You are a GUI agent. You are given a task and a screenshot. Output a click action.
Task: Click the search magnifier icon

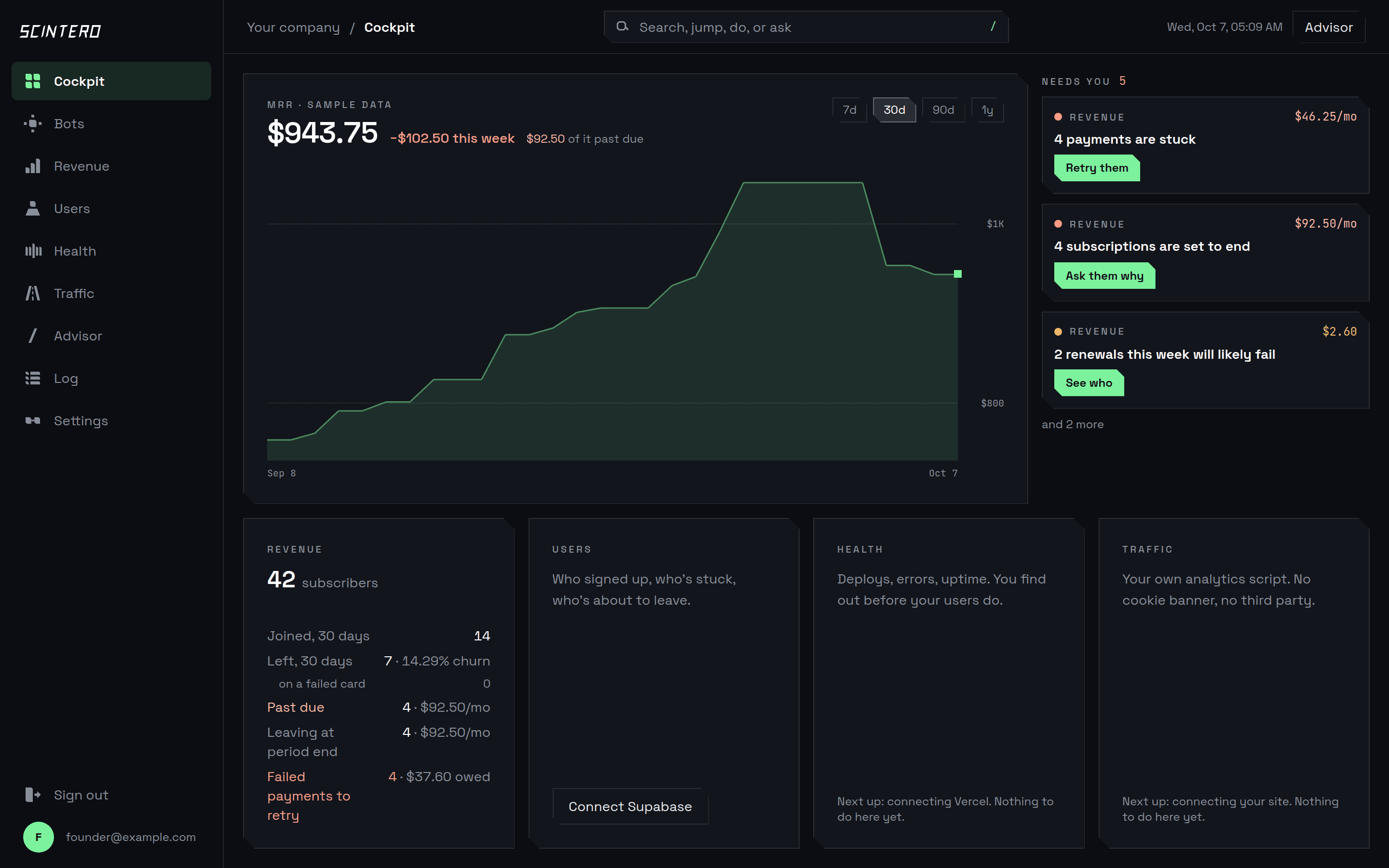tap(622, 27)
